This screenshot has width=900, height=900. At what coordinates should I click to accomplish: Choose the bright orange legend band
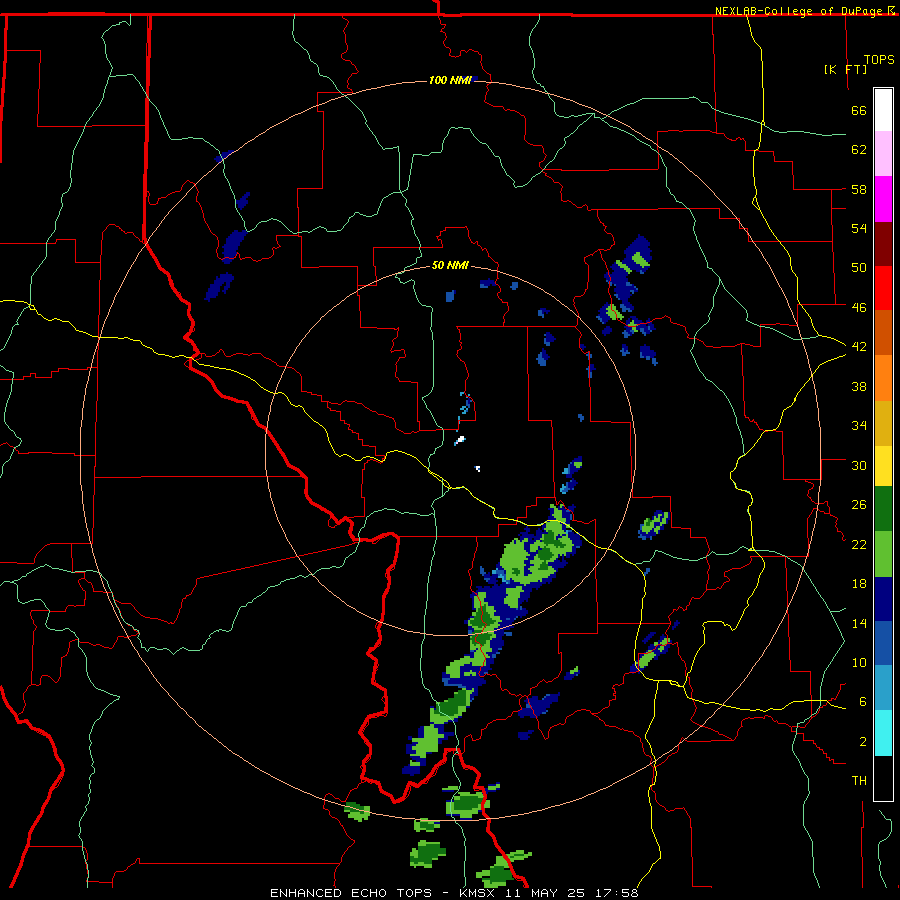click(x=883, y=378)
